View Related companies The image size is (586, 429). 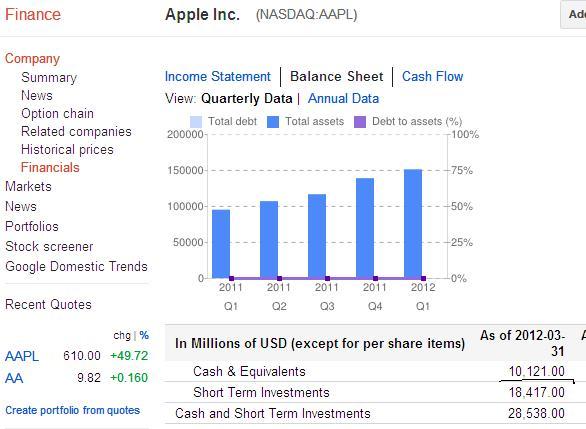(76, 132)
